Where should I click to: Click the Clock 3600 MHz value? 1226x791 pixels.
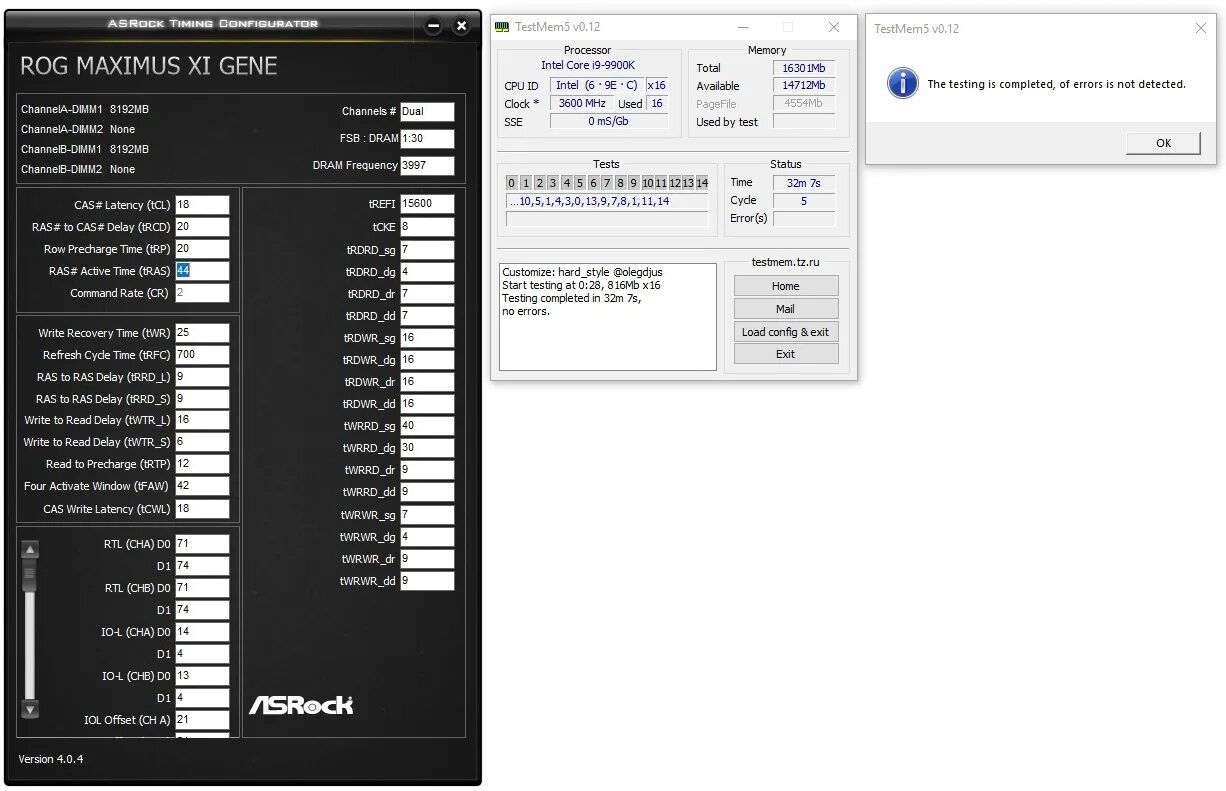point(581,104)
